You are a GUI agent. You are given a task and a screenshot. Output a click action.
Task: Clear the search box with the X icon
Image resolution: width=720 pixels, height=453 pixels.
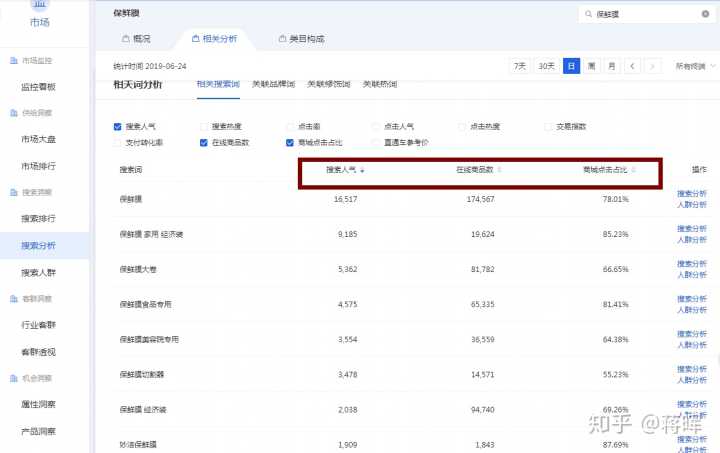(x=705, y=15)
